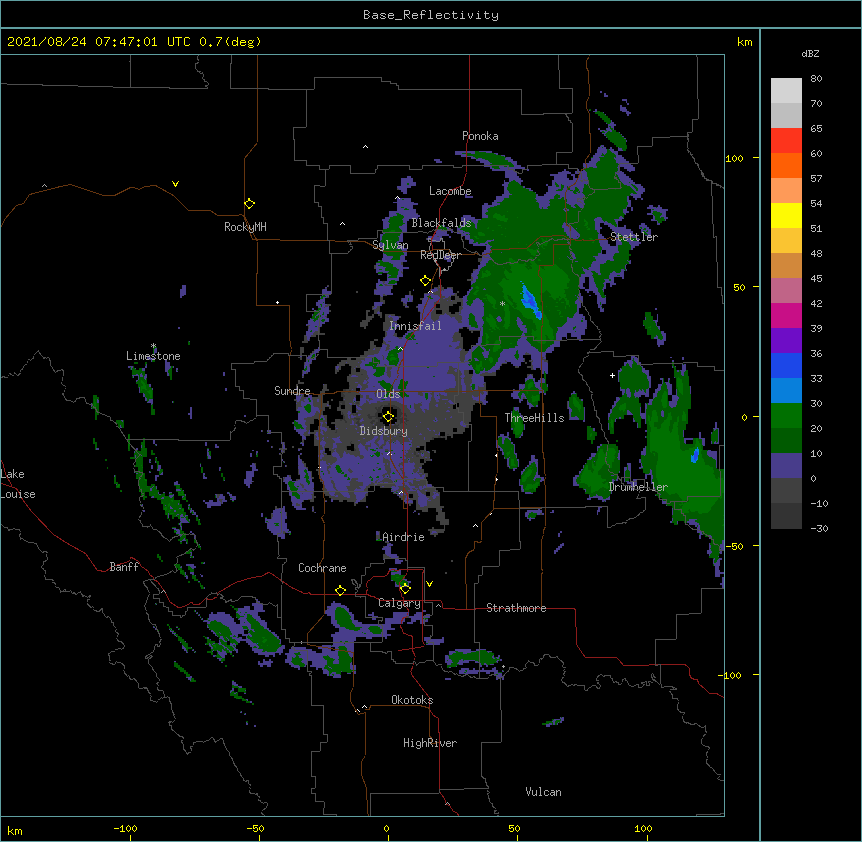Select the yellow 54 dBZ legend swatch

click(x=786, y=215)
